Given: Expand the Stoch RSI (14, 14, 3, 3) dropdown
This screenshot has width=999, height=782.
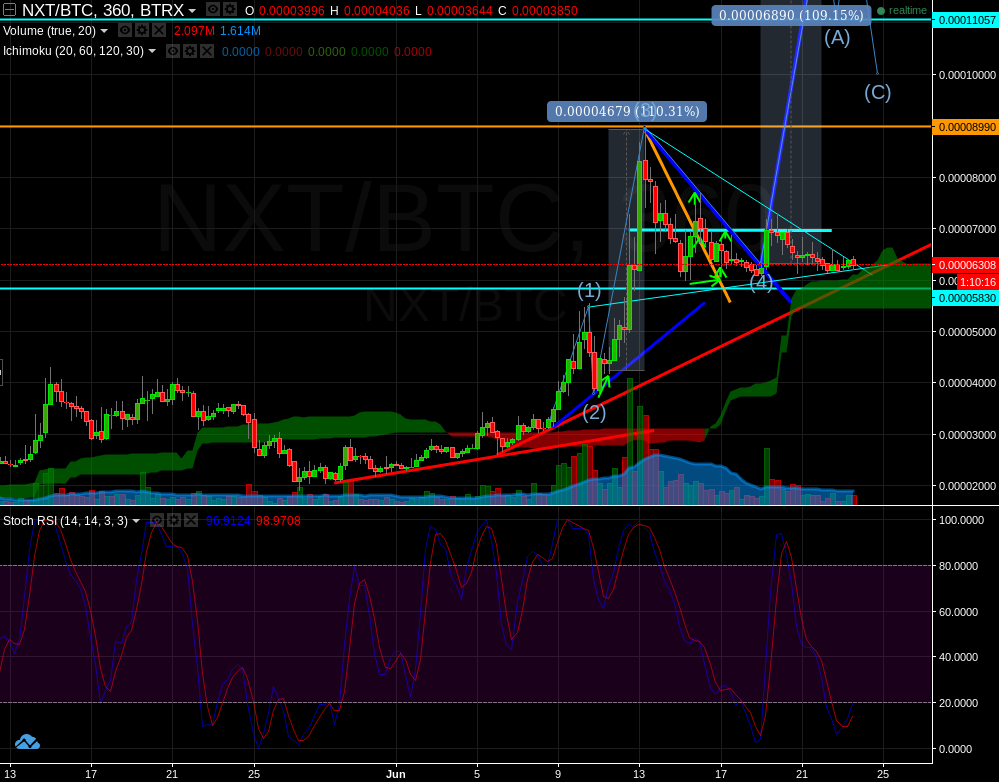Looking at the screenshot, I should 135,521.
